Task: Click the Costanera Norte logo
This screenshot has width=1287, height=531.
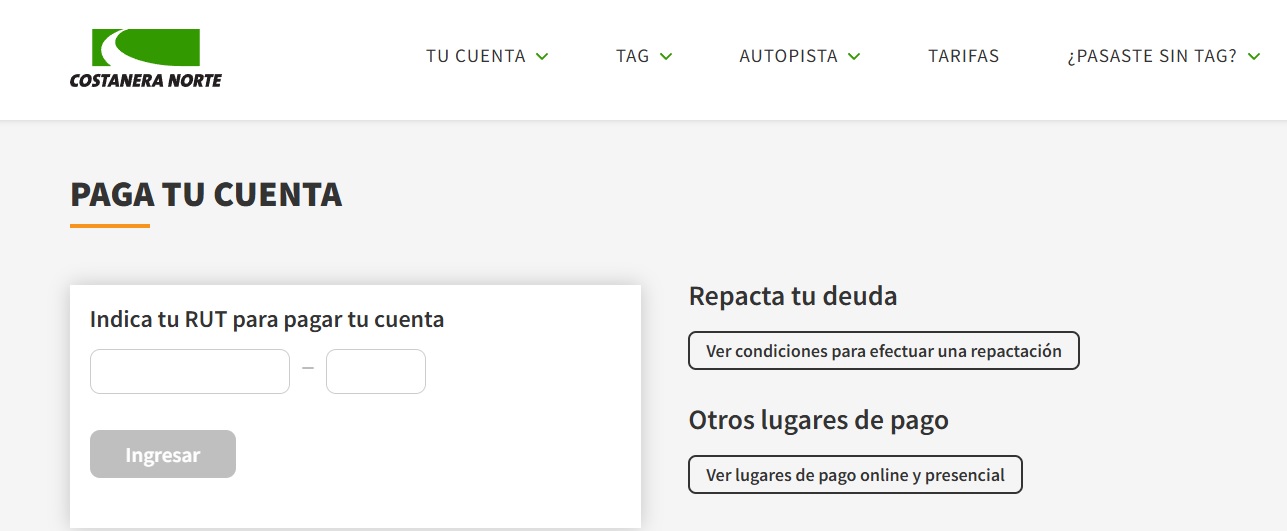Action: [146, 58]
